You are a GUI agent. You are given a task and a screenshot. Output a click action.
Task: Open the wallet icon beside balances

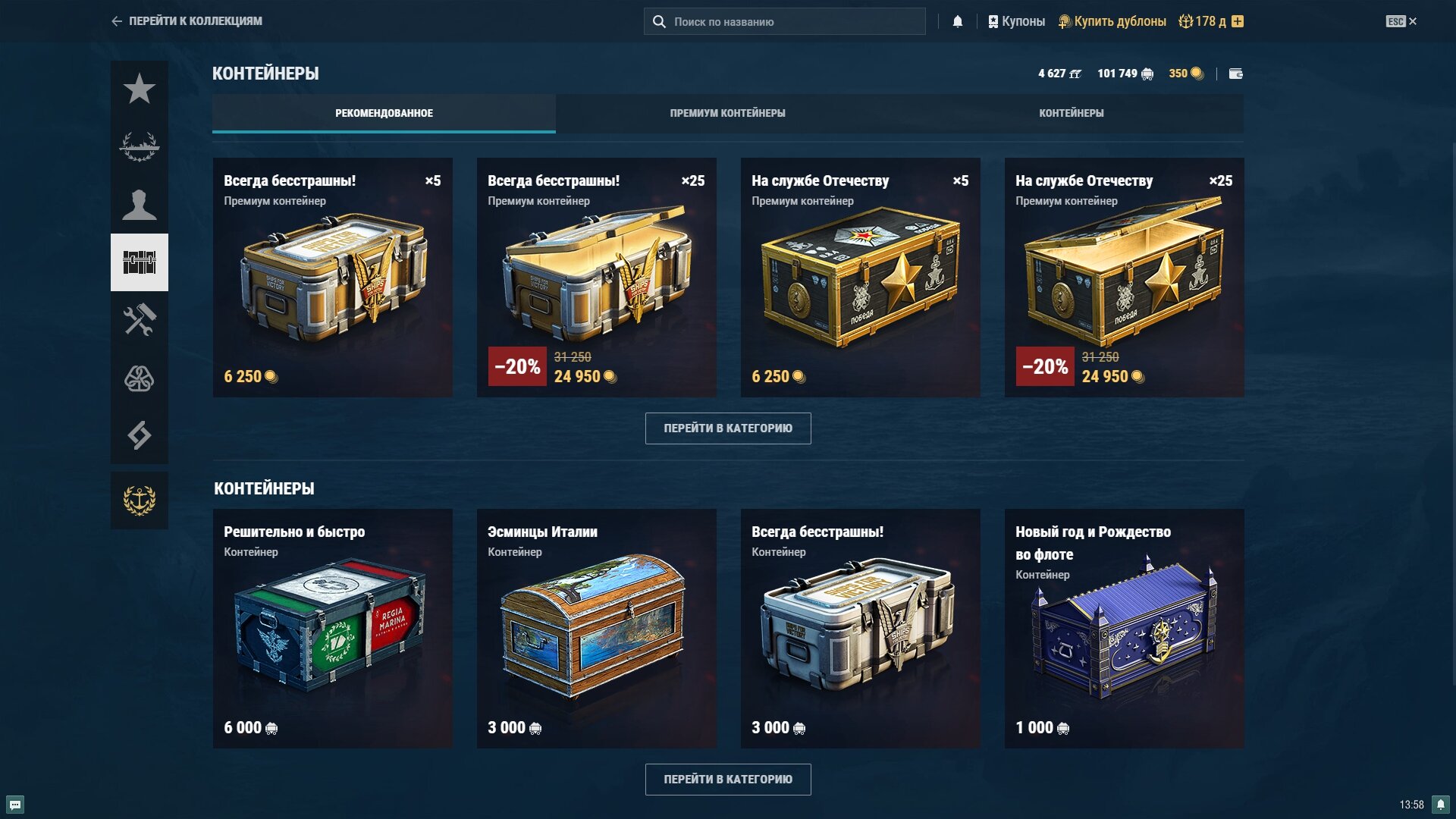1235,74
